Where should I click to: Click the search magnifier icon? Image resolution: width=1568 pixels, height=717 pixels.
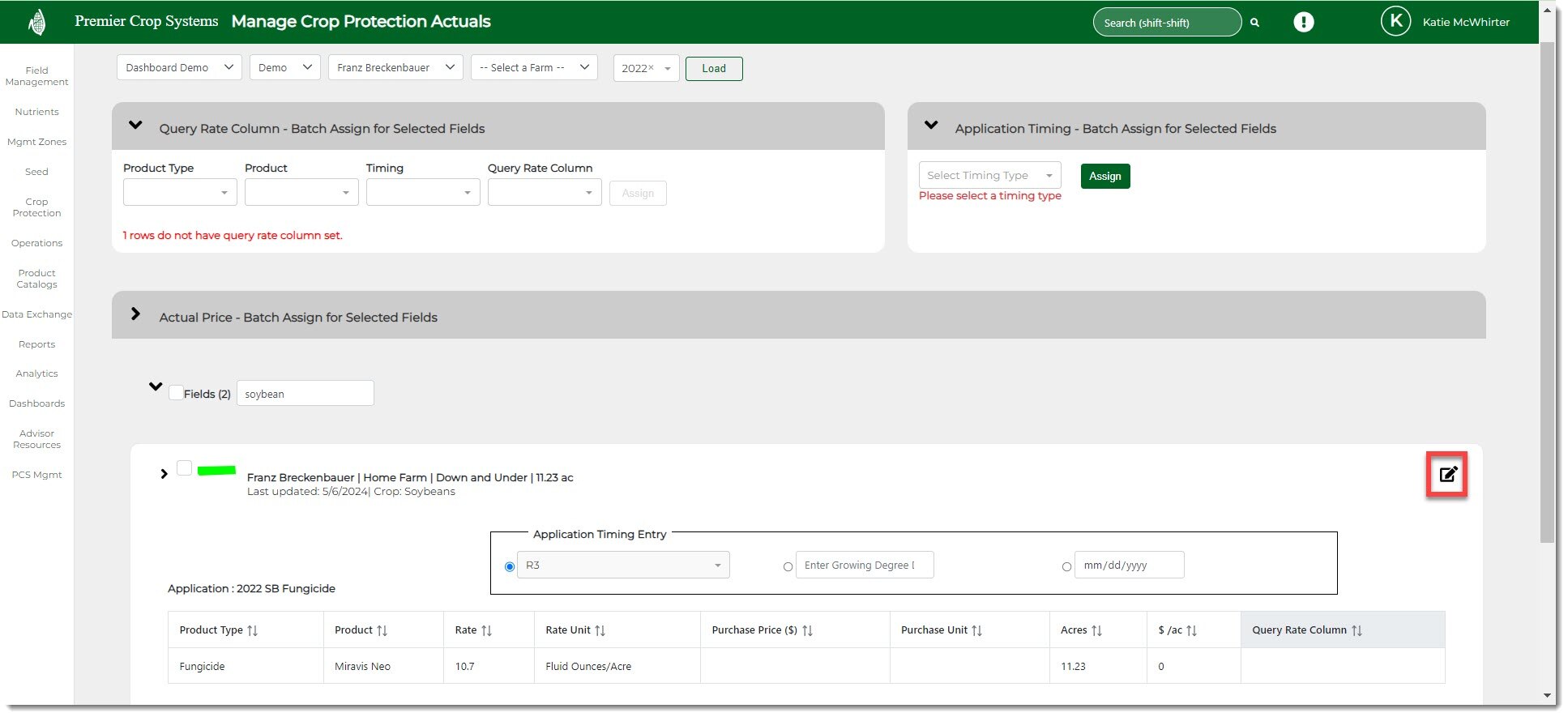[1254, 23]
